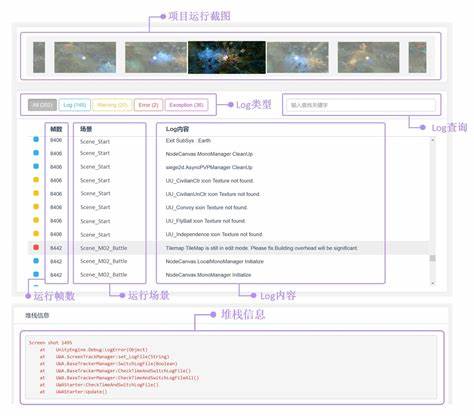
Task: Click the log keyword search field
Action: pyautogui.click(x=361, y=105)
